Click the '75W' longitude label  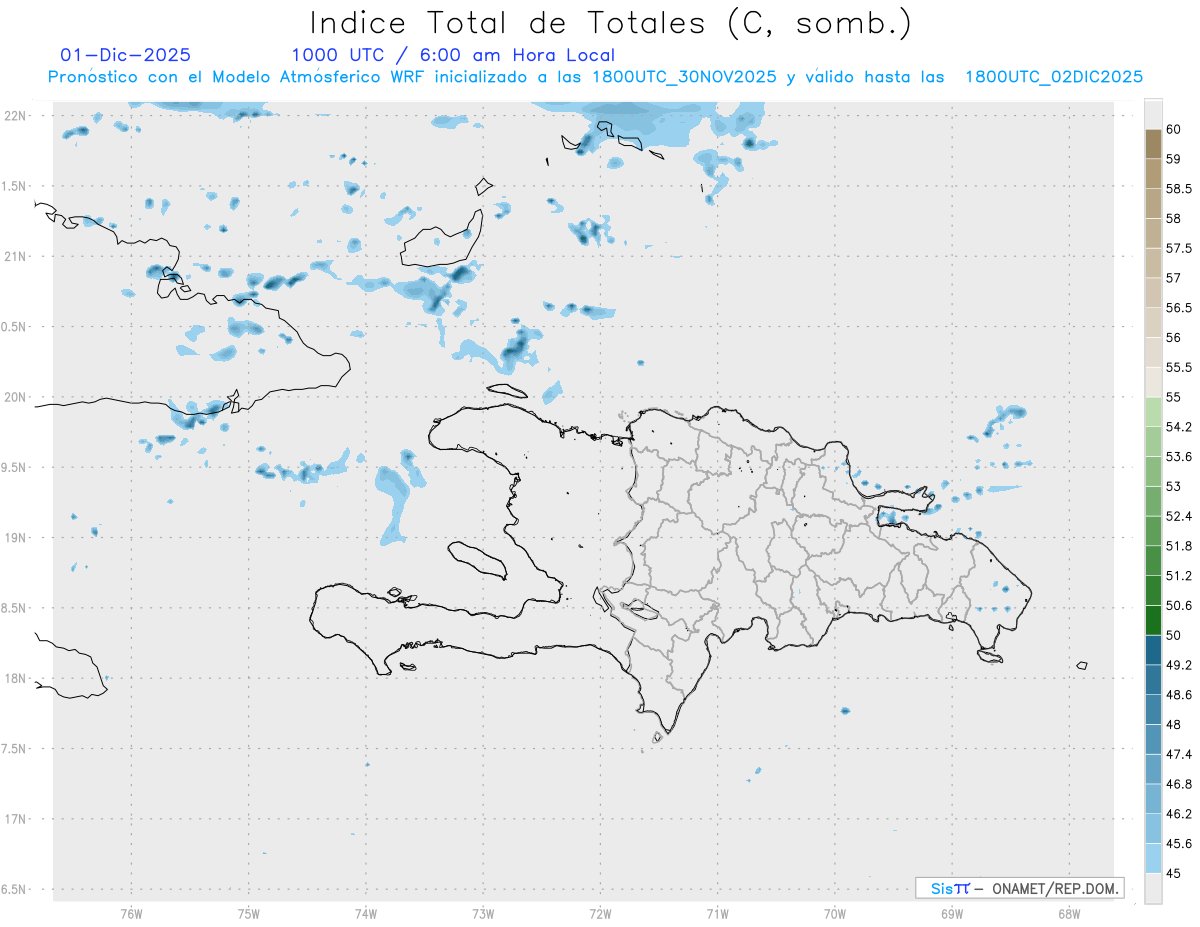pos(249,913)
